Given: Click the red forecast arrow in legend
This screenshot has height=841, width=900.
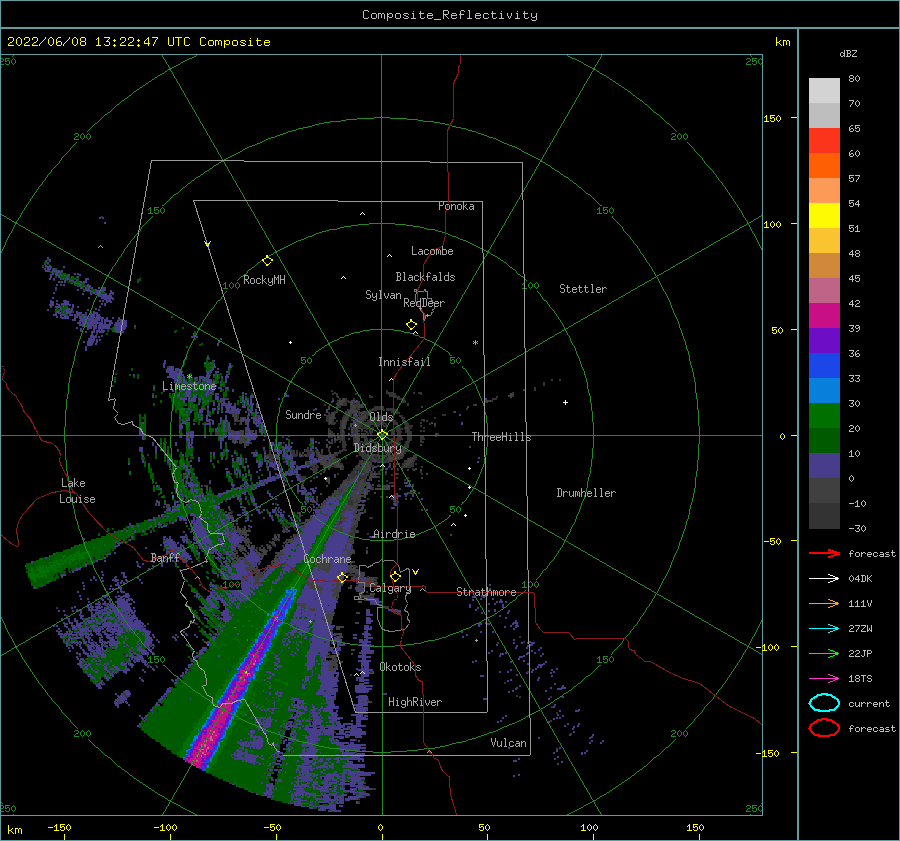Looking at the screenshot, I should click(824, 553).
